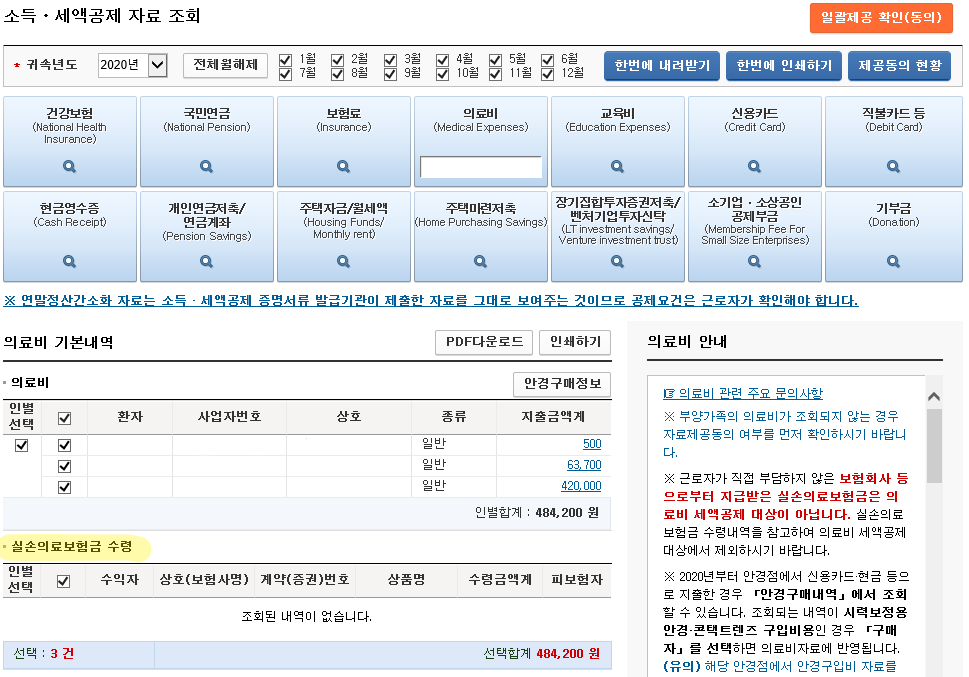Click magnifier icon under 현금영수증 tile
The width and height of the screenshot is (969, 677).
69,262
